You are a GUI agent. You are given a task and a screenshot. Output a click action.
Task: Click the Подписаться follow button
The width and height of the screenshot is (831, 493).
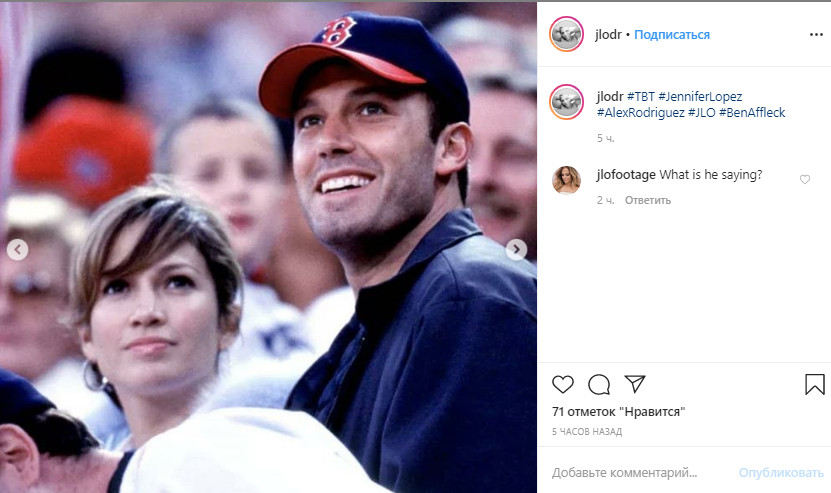click(x=672, y=34)
